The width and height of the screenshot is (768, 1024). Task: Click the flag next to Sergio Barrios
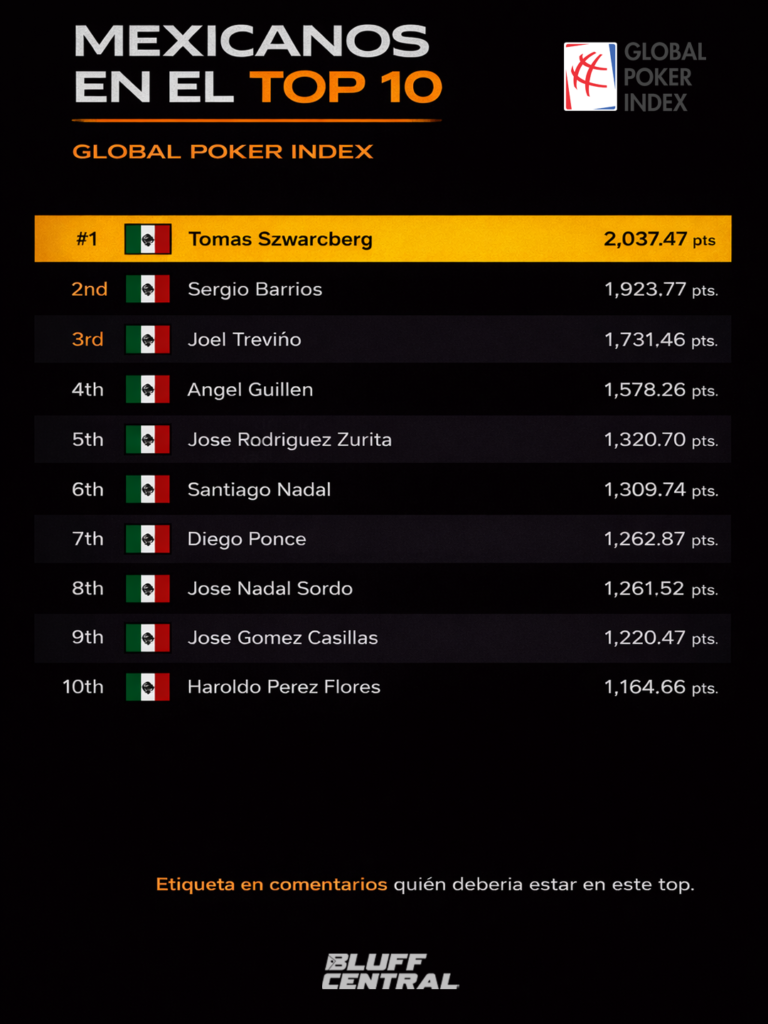coord(148,289)
